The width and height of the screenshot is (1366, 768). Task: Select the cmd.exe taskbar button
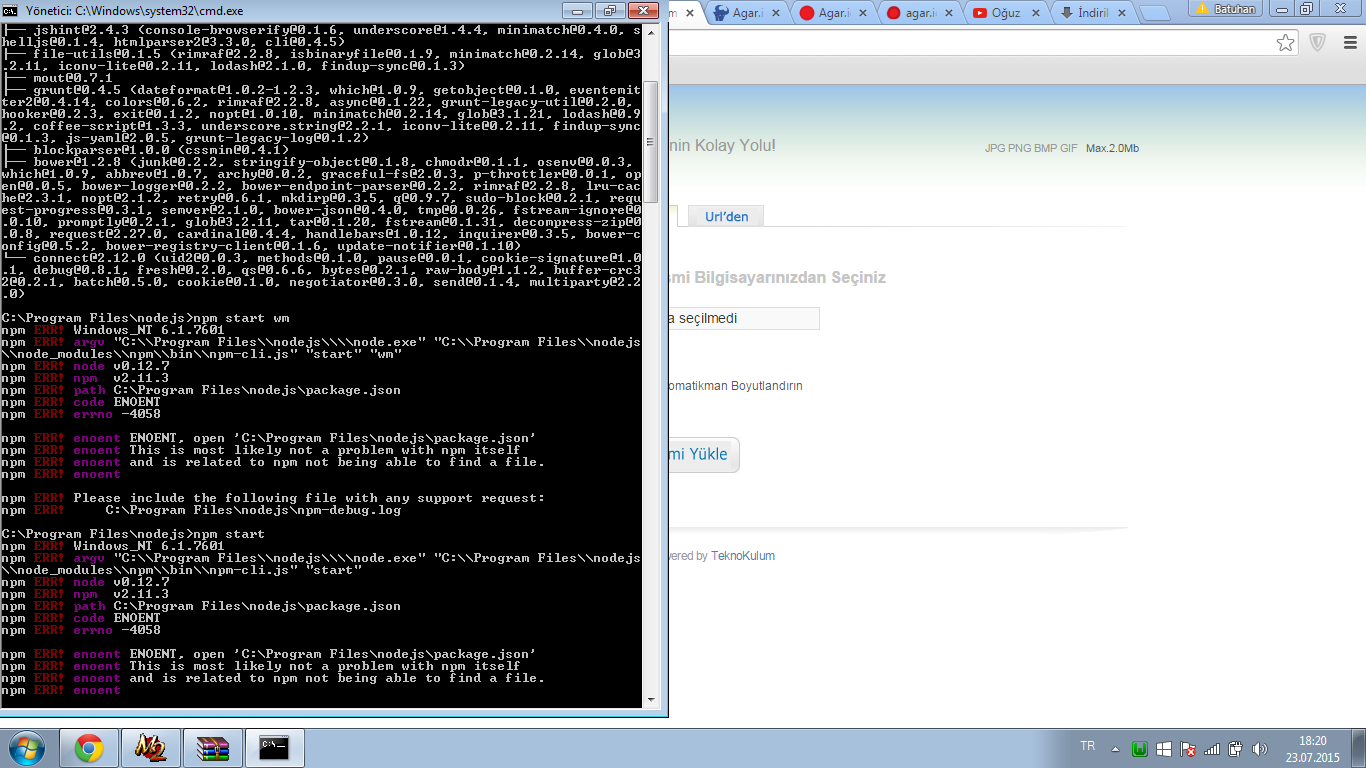click(x=274, y=748)
